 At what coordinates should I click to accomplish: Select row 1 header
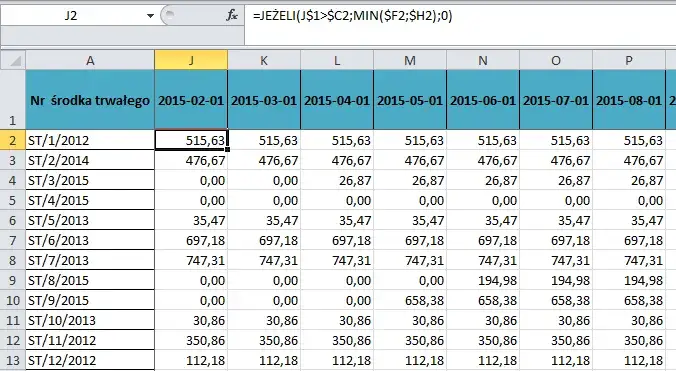pos(13,100)
